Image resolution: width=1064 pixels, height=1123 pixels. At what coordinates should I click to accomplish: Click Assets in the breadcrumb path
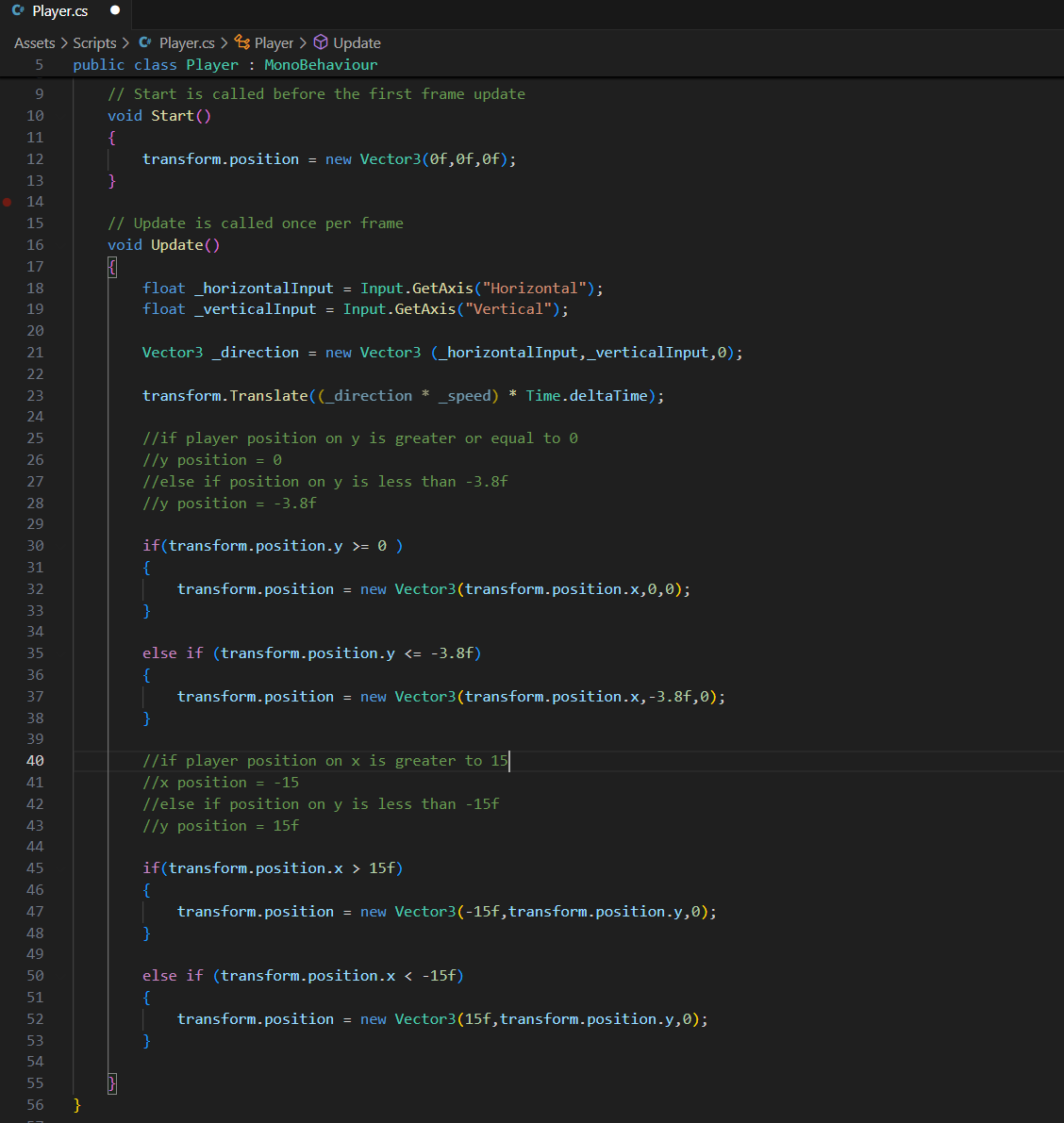[x=34, y=42]
